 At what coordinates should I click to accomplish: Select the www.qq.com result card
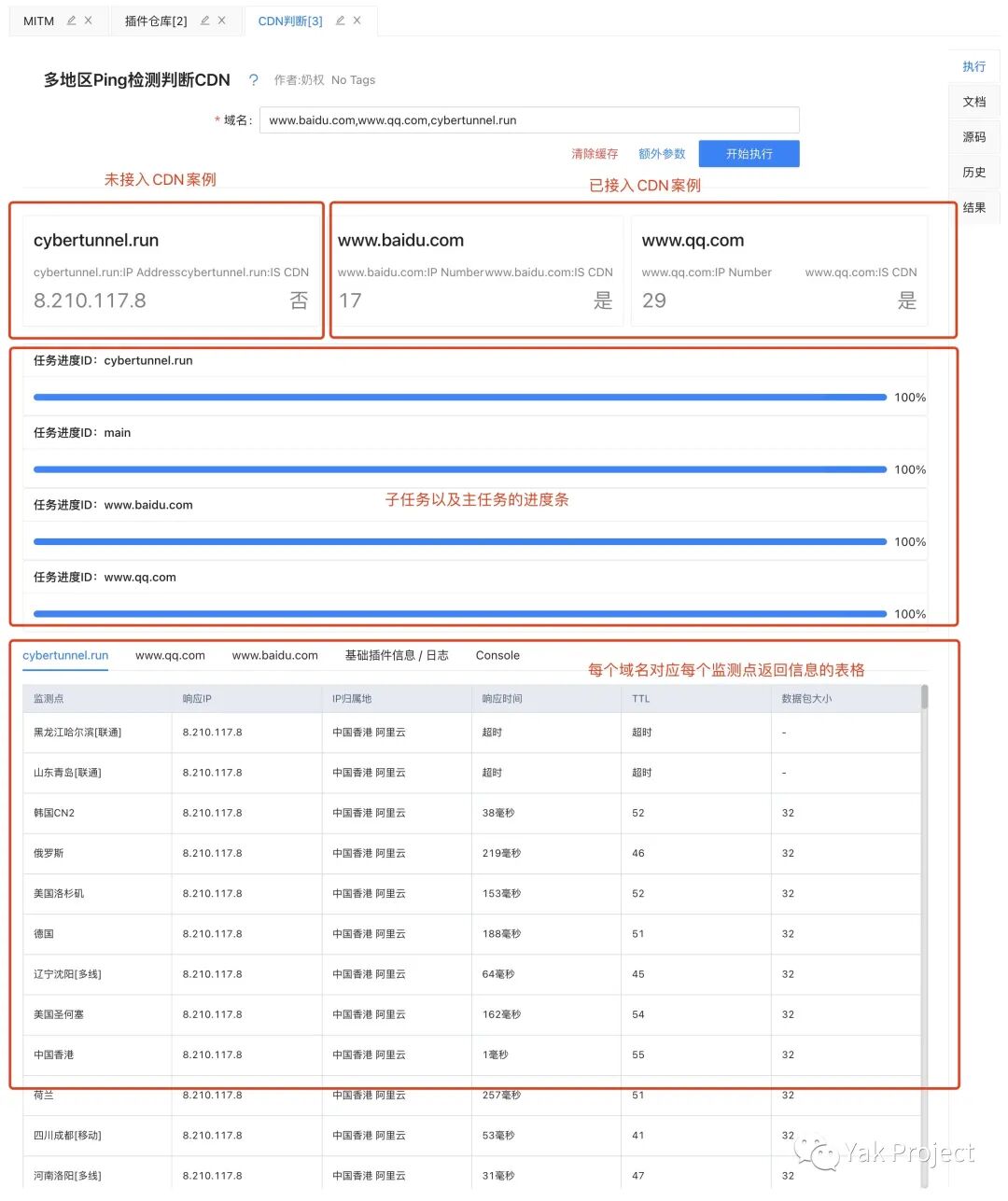pos(779,271)
